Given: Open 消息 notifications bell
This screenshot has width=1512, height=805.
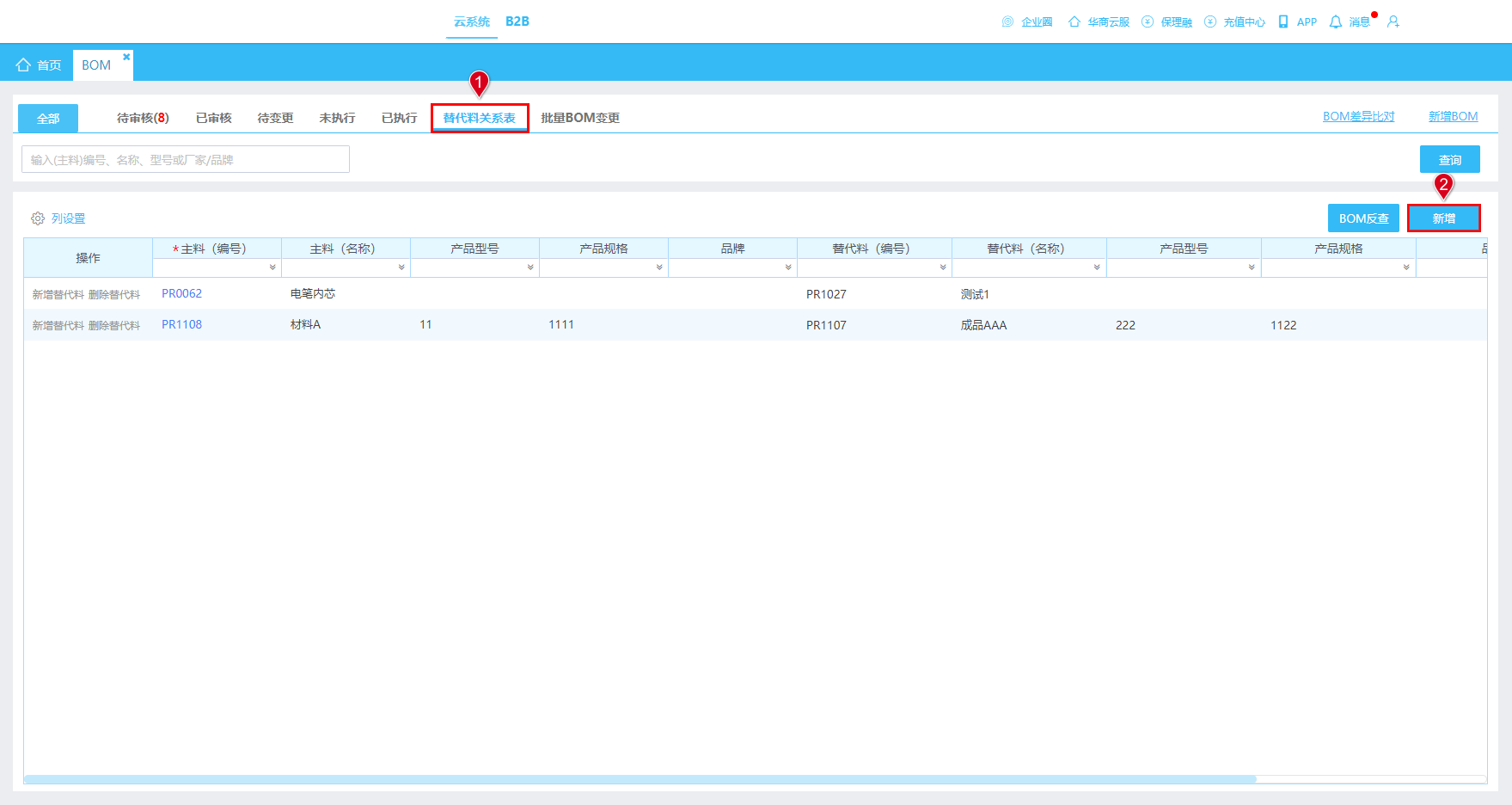Looking at the screenshot, I should click(1336, 22).
